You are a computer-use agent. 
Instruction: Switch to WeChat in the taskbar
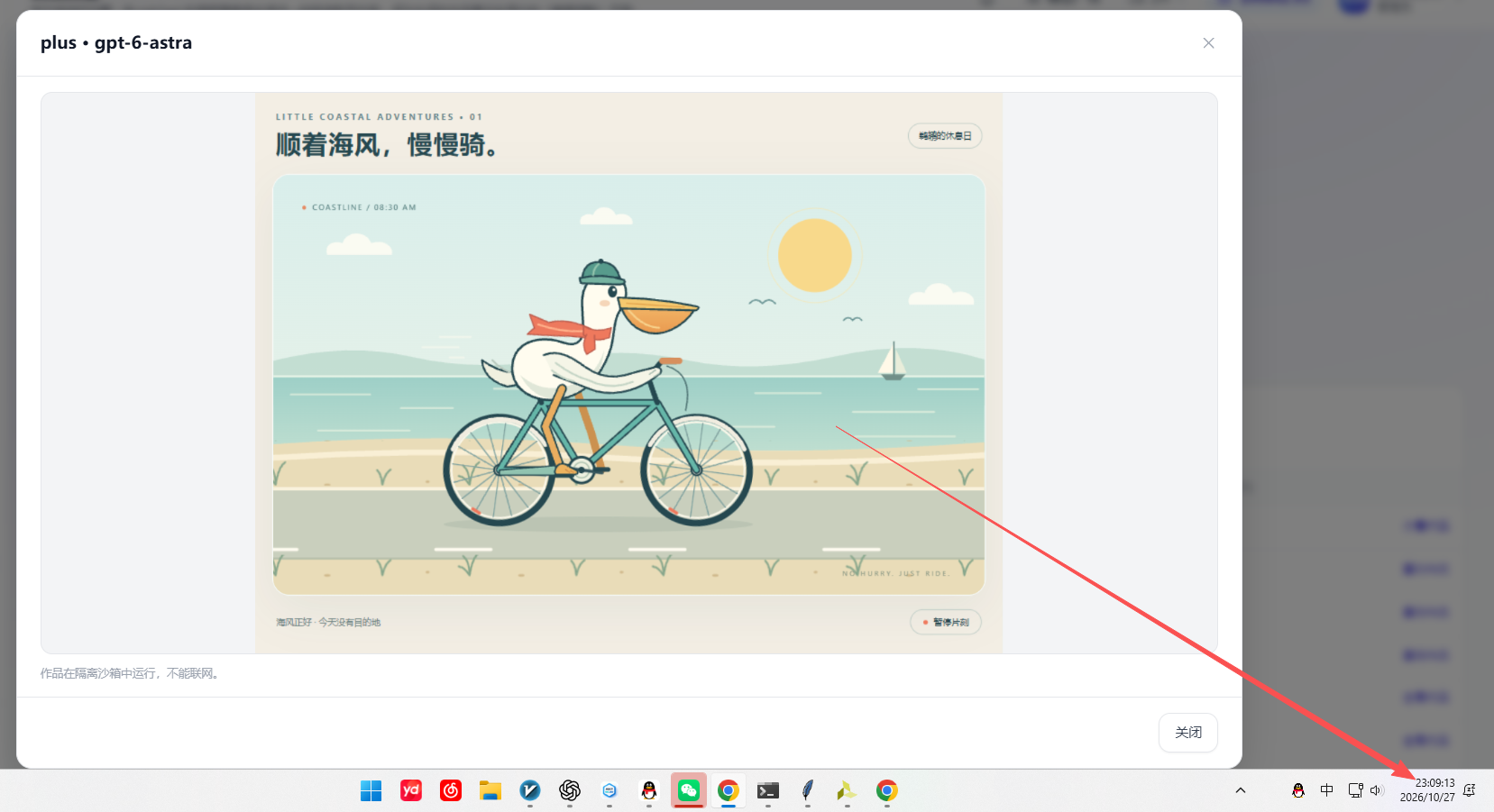click(689, 790)
